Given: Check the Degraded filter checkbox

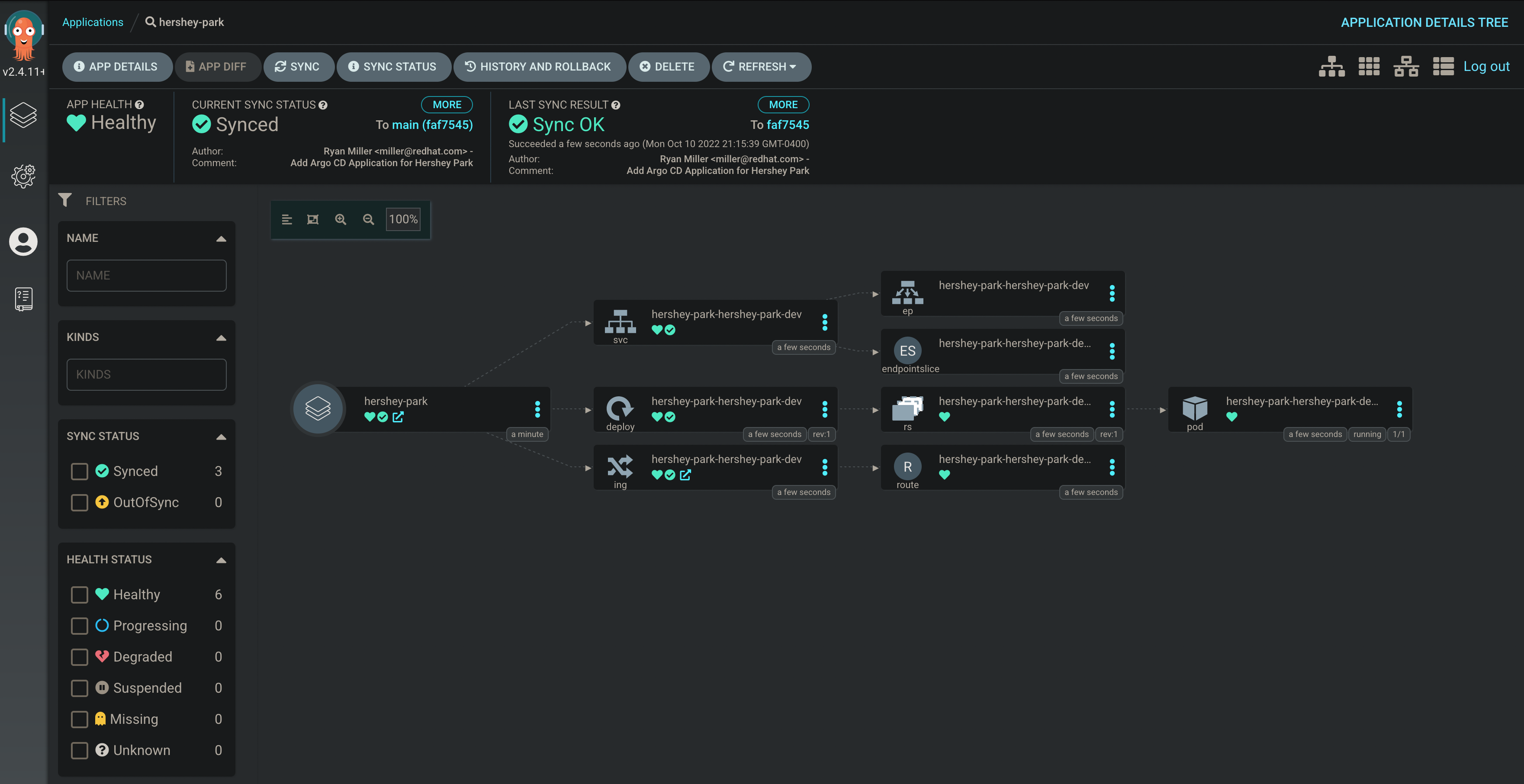Looking at the screenshot, I should click(x=79, y=657).
